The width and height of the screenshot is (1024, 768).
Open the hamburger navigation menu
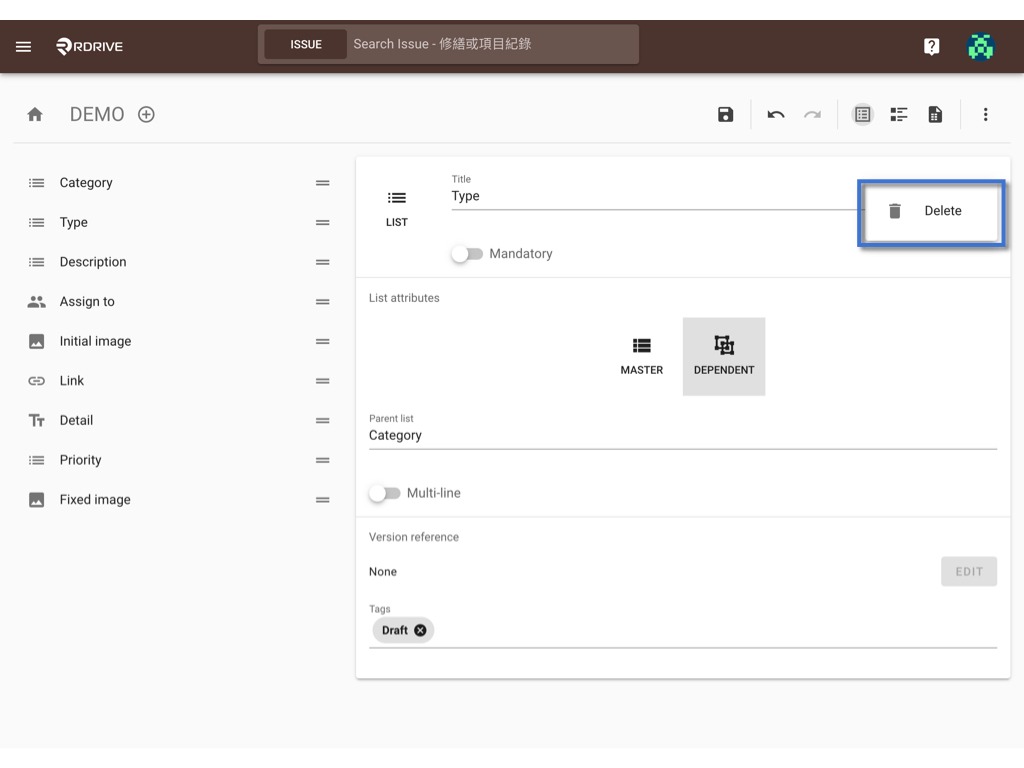[24, 46]
